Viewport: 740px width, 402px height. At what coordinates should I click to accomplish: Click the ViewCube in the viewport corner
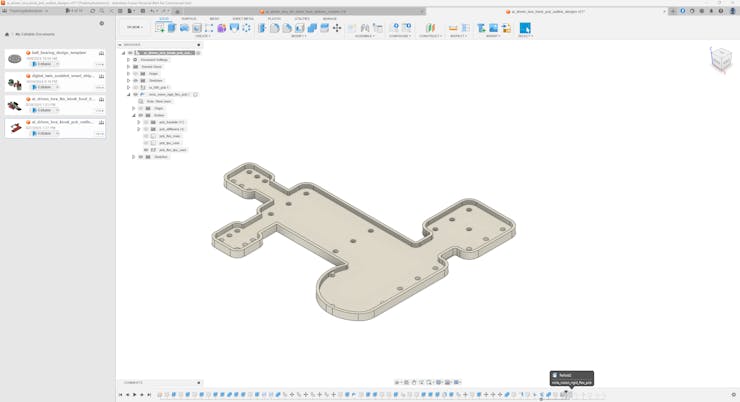[x=720, y=61]
